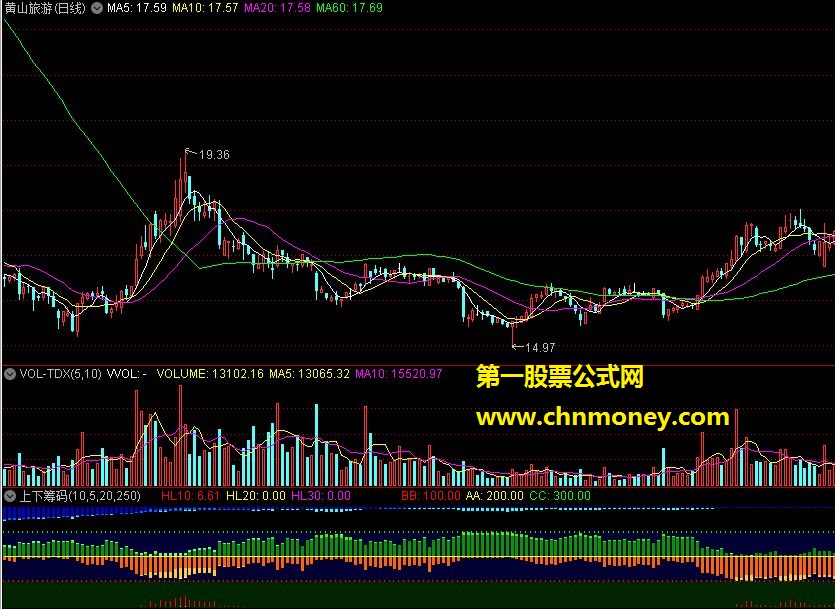Click the BB: 100.00 value

pyautogui.click(x=430, y=496)
